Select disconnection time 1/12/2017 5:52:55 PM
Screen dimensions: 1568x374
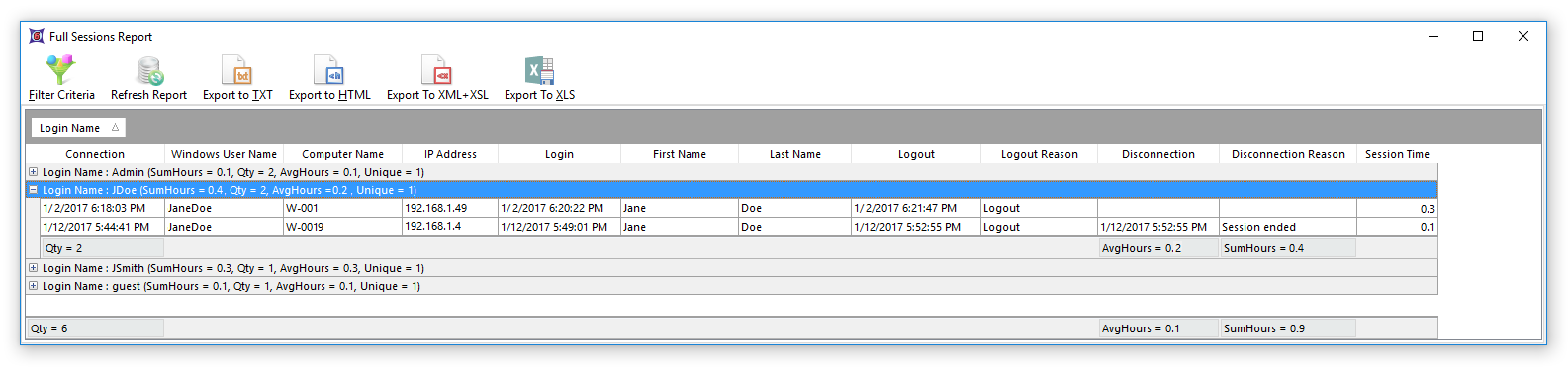coord(1158,227)
